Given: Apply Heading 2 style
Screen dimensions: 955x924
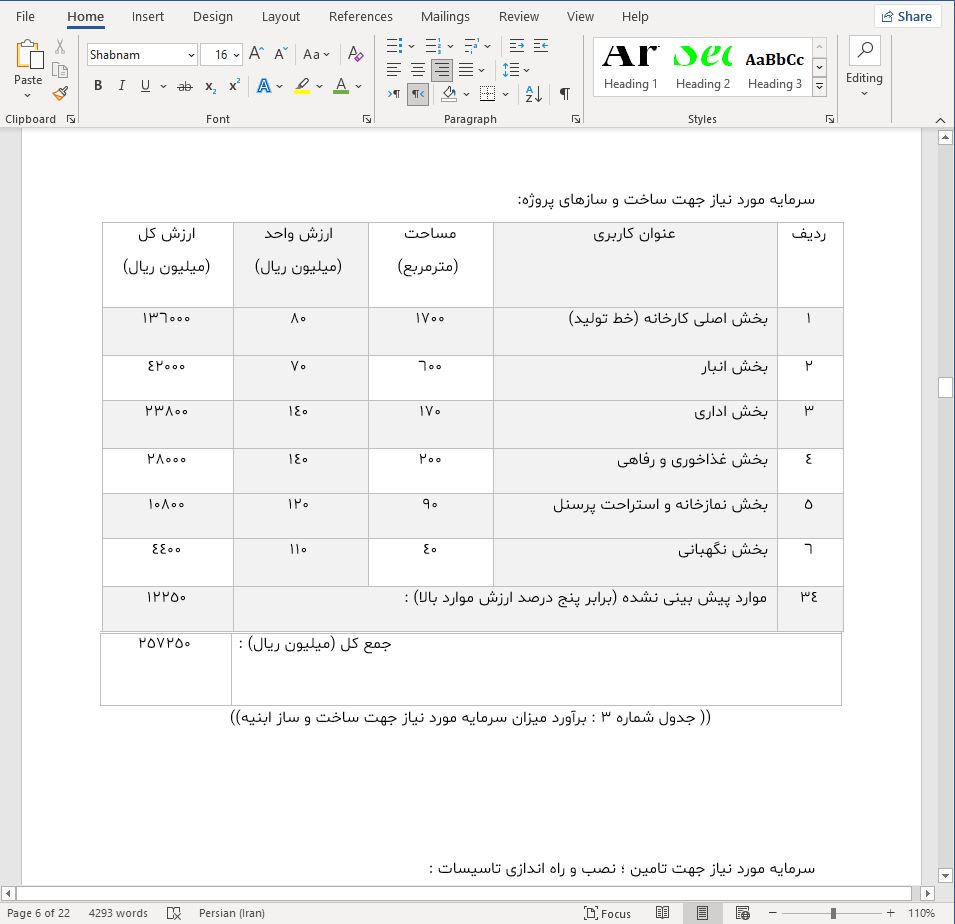Looking at the screenshot, I should tap(703, 67).
